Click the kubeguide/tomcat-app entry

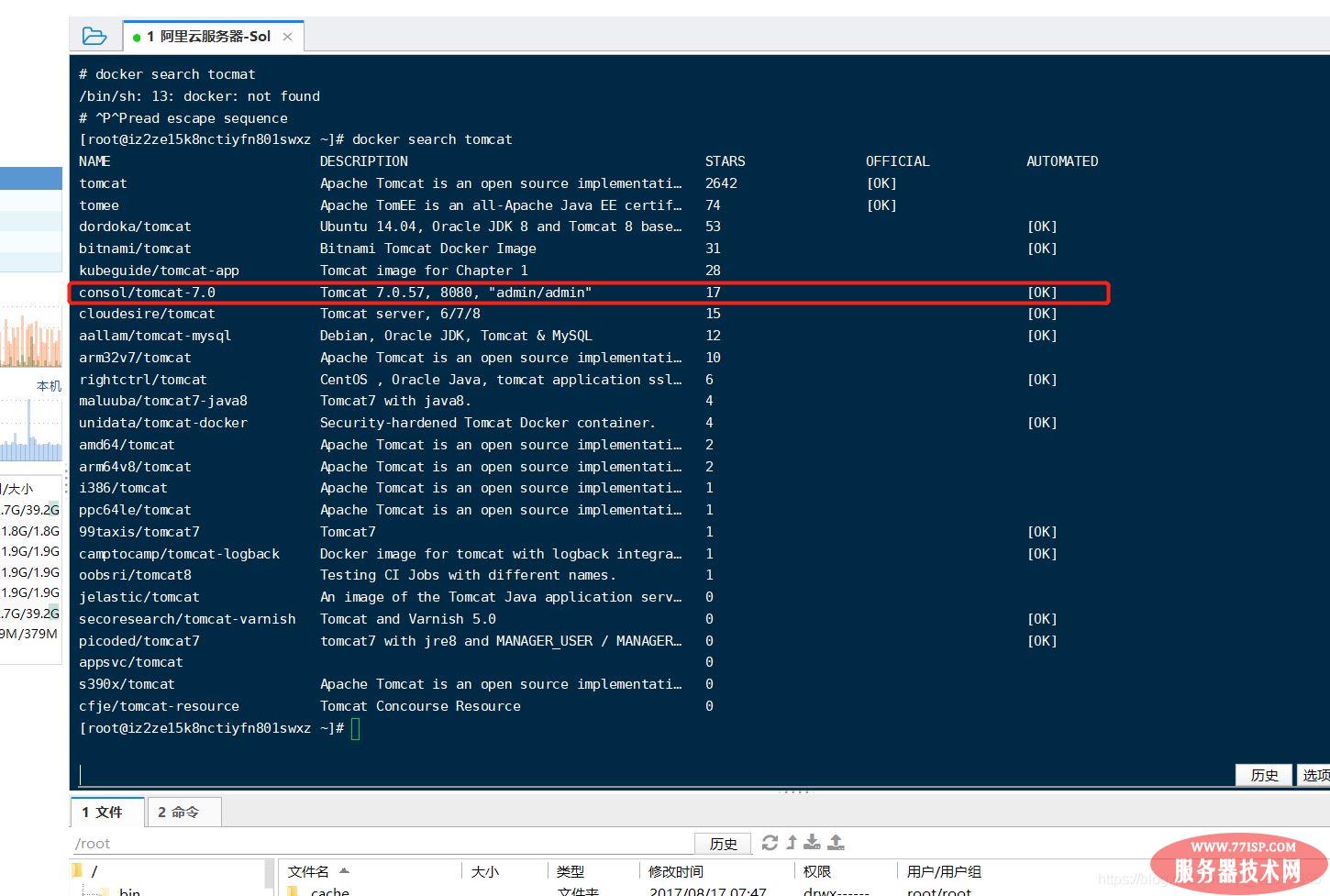159,271
